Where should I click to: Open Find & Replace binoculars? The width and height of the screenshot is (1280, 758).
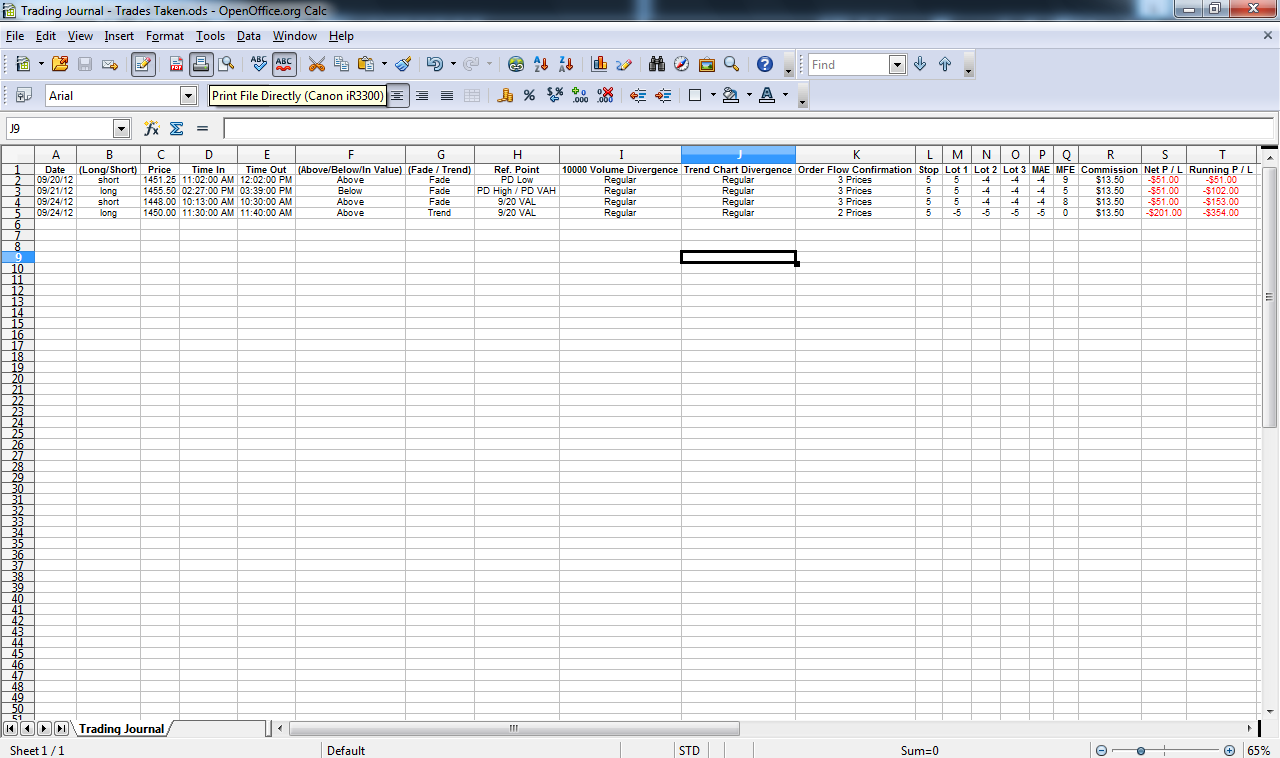tap(657, 64)
